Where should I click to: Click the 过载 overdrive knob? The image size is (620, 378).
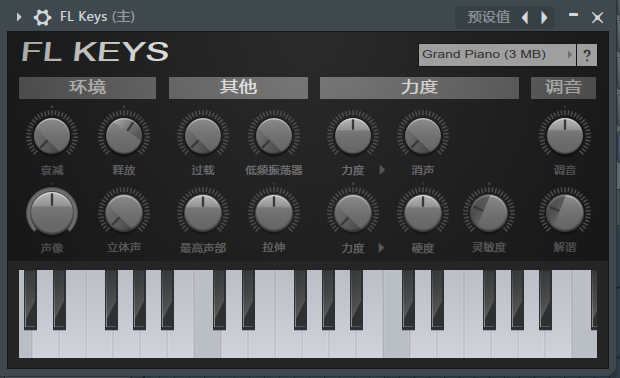click(203, 136)
